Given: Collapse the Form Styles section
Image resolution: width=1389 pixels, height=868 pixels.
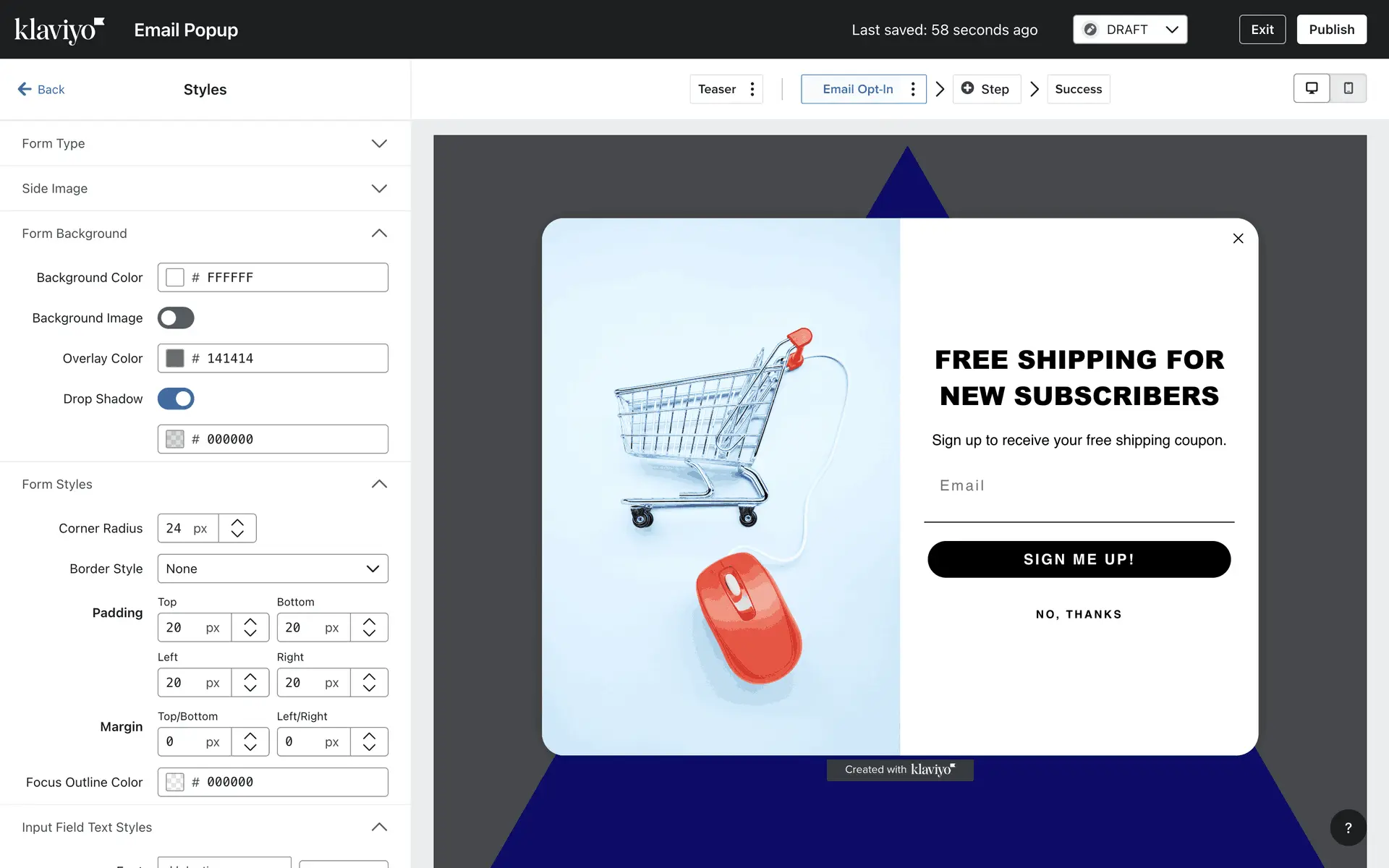Looking at the screenshot, I should pyautogui.click(x=378, y=484).
